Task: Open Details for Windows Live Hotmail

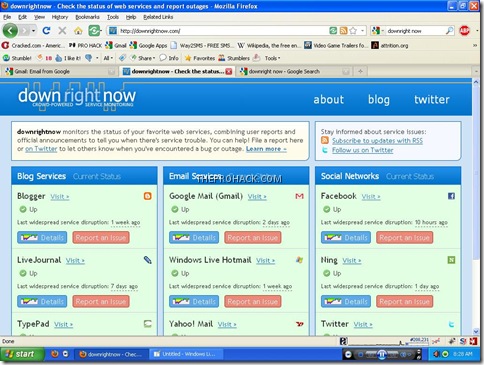Action: (x=194, y=302)
